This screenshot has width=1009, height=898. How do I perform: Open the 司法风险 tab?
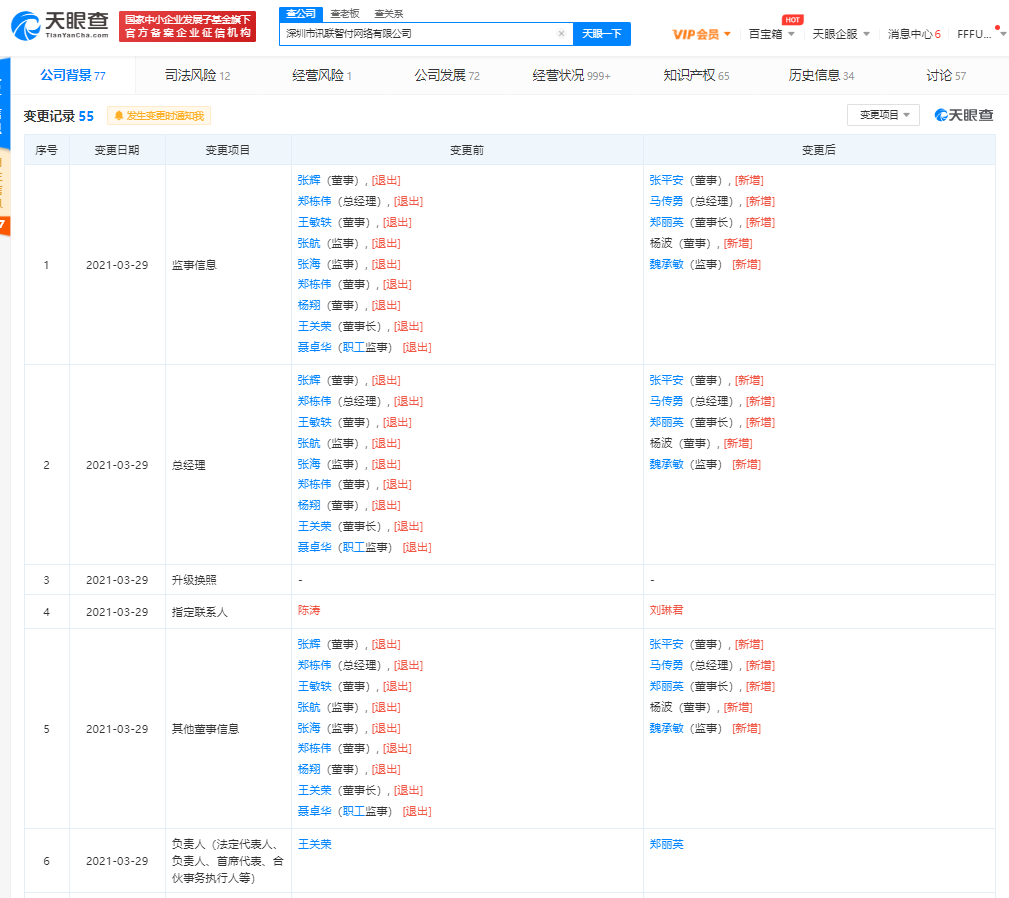197,75
